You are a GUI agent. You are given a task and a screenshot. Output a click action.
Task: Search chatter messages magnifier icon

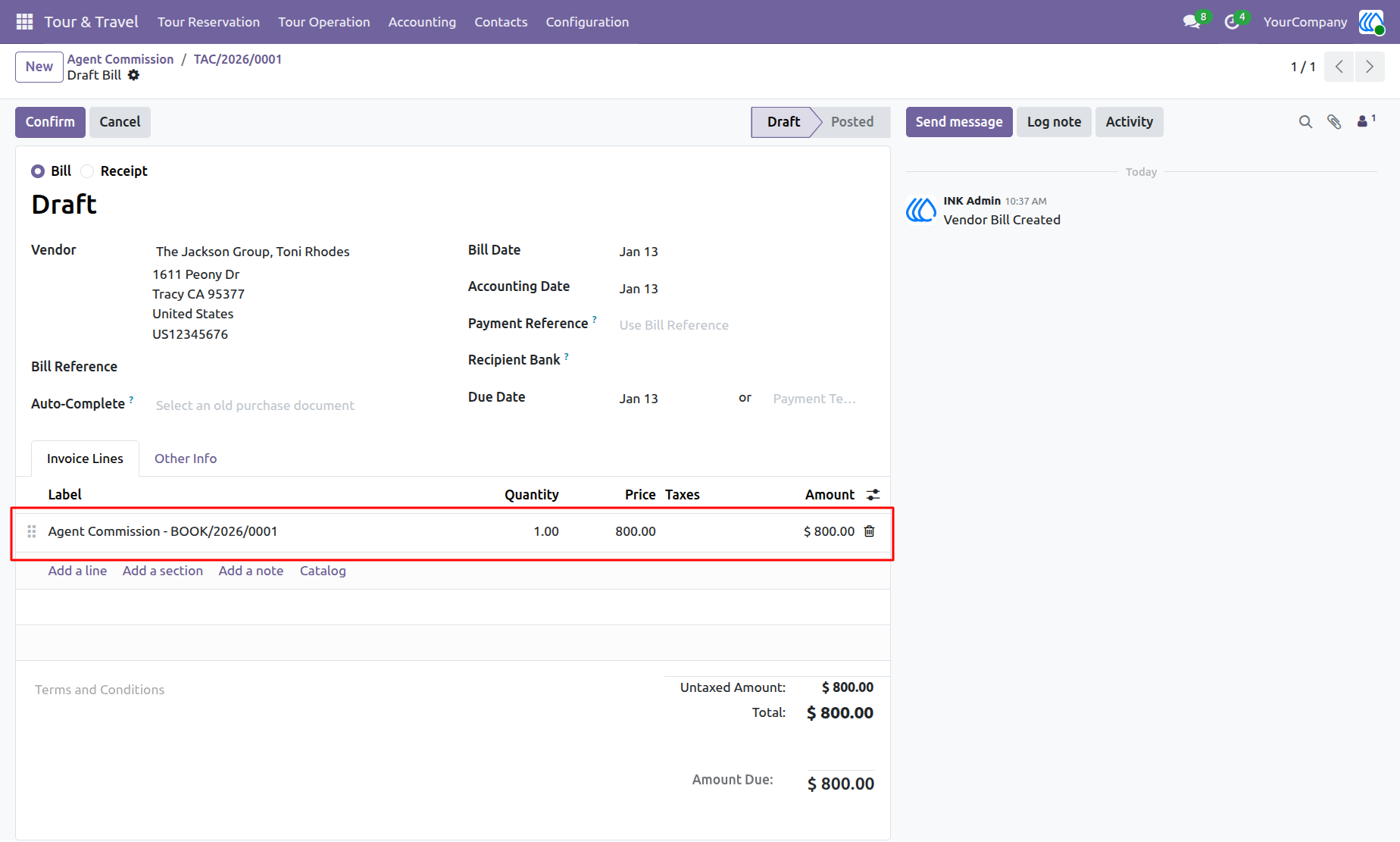[1305, 122]
